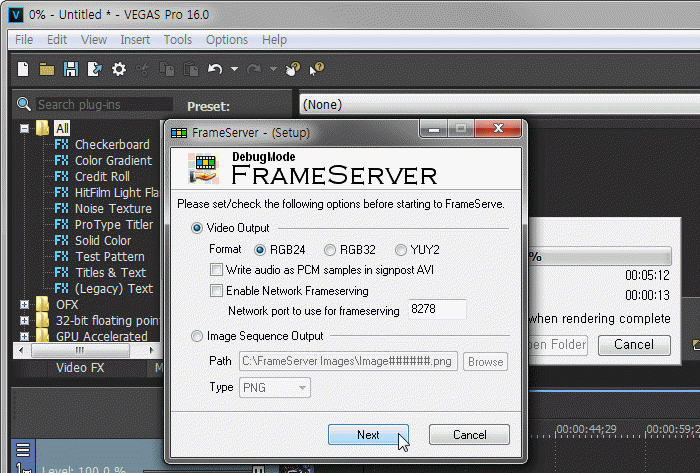Viewport: 700px width, 473px height.
Task: Click the VEGAS Pro application logo icon
Action: coord(16,15)
